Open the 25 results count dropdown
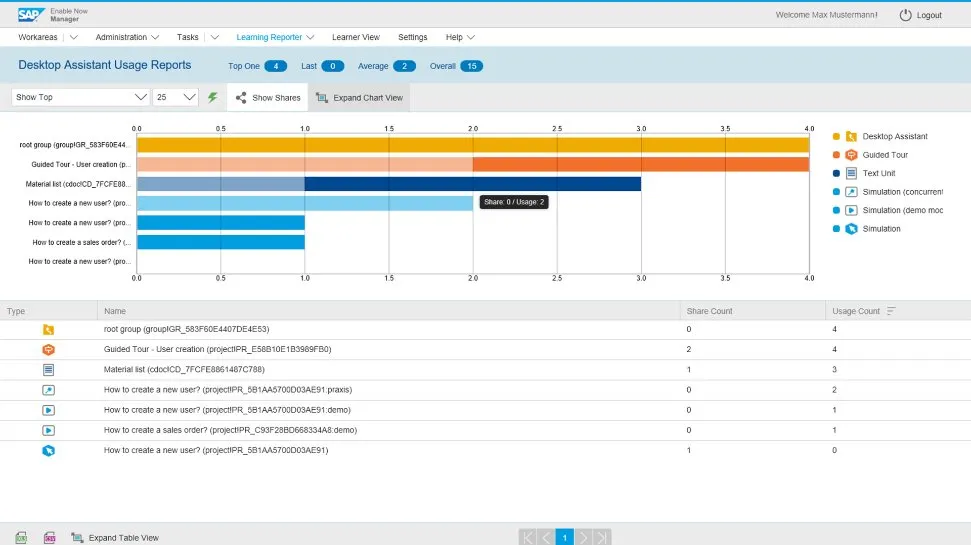Screen dimensions: 971x545 [x=176, y=97]
